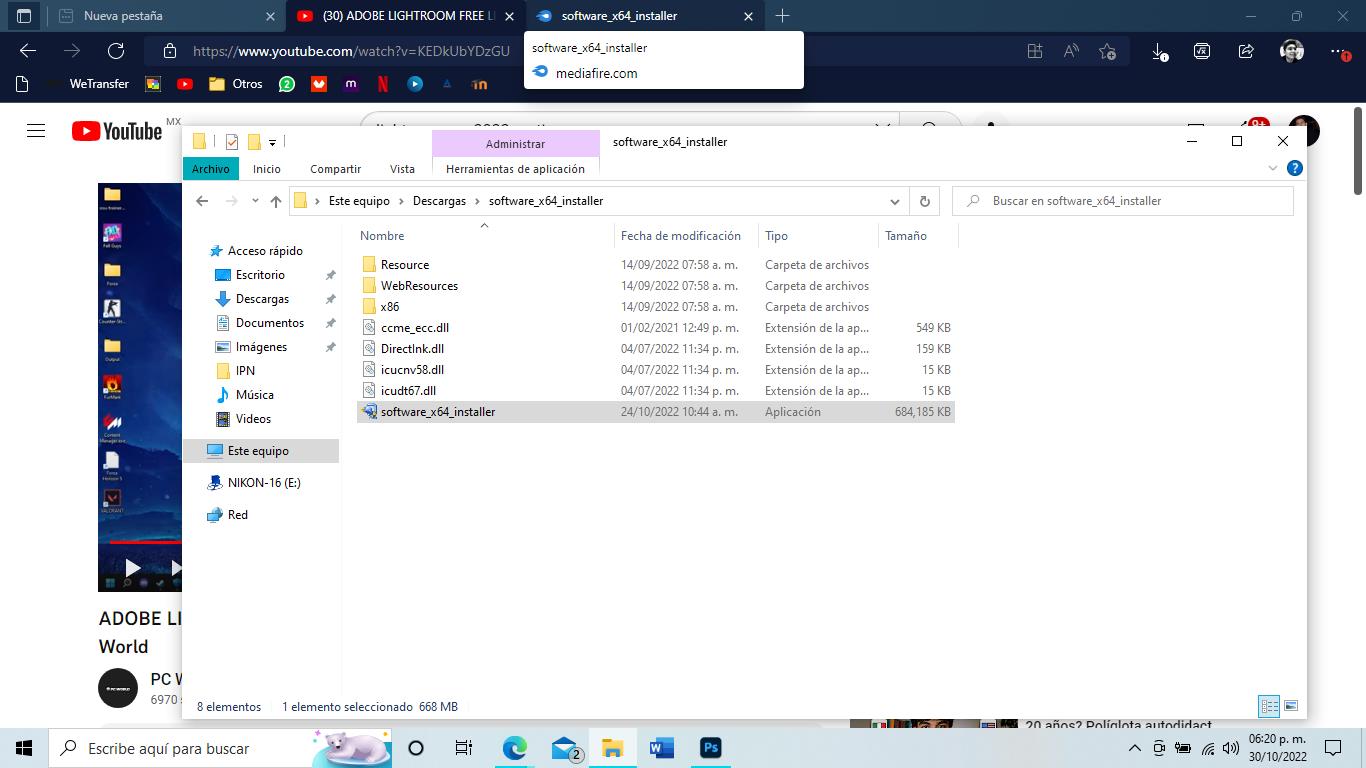The height and width of the screenshot is (768, 1366).
Task: Unpin Descargas from quick access
Action: (330, 299)
